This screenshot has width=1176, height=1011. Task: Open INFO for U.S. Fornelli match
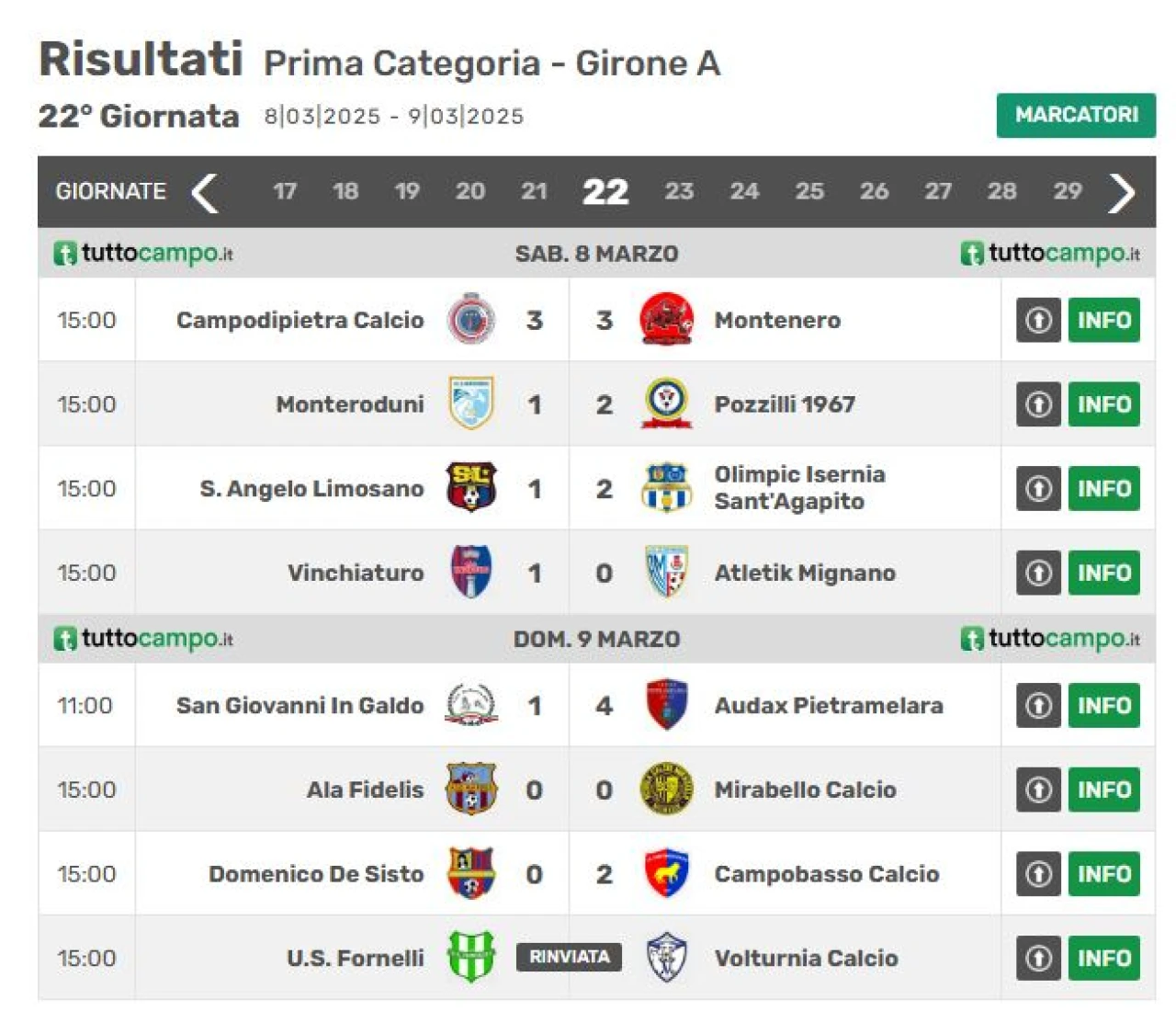pyautogui.click(x=1103, y=958)
